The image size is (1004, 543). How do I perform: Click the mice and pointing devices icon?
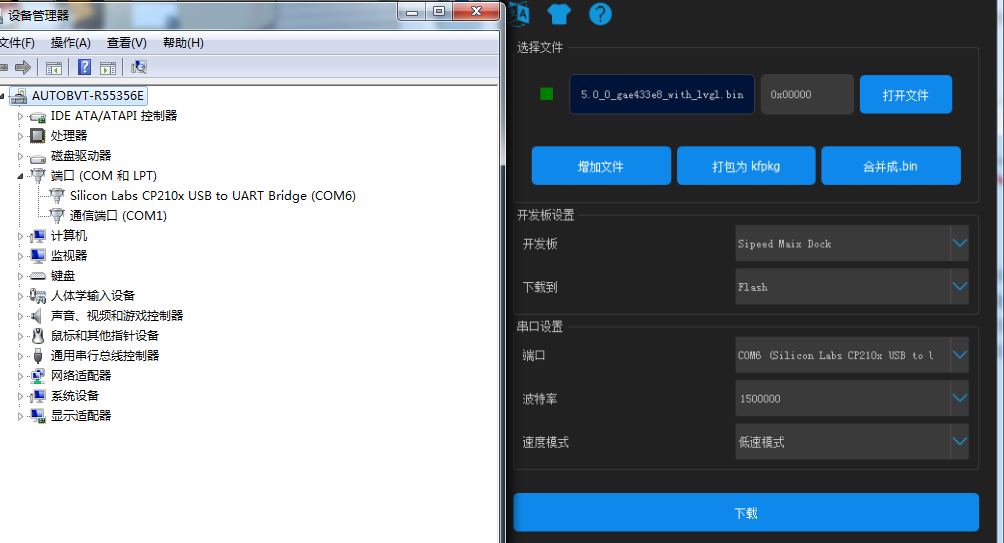38,336
